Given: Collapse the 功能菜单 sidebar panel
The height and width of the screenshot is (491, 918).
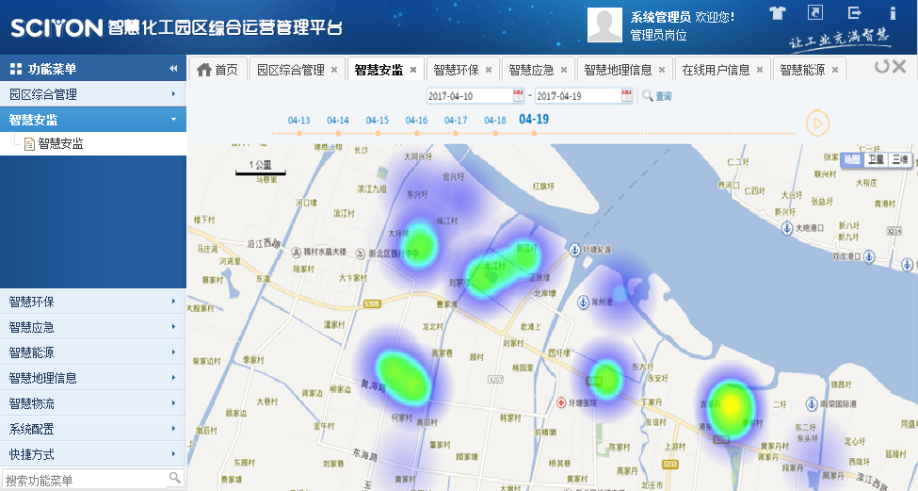Looking at the screenshot, I should pyautogui.click(x=173, y=69).
